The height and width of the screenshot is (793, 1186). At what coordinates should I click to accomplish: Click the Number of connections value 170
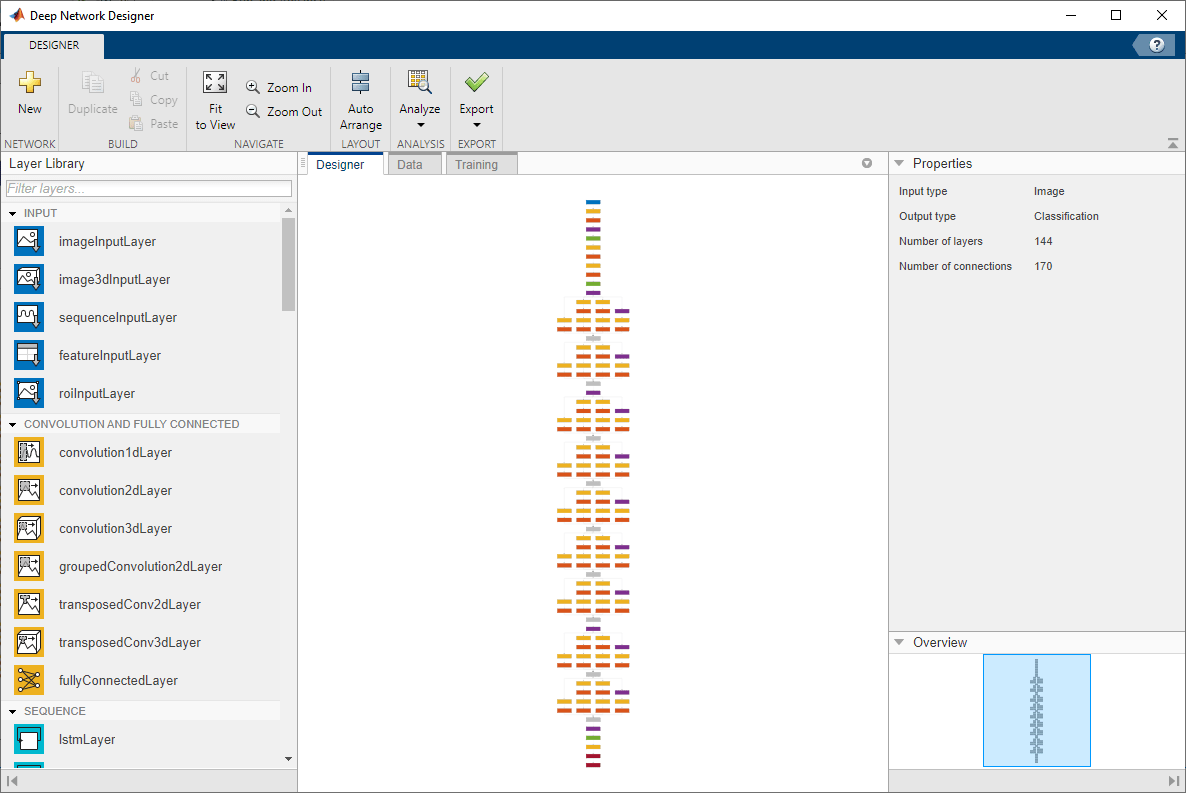click(x=1043, y=266)
